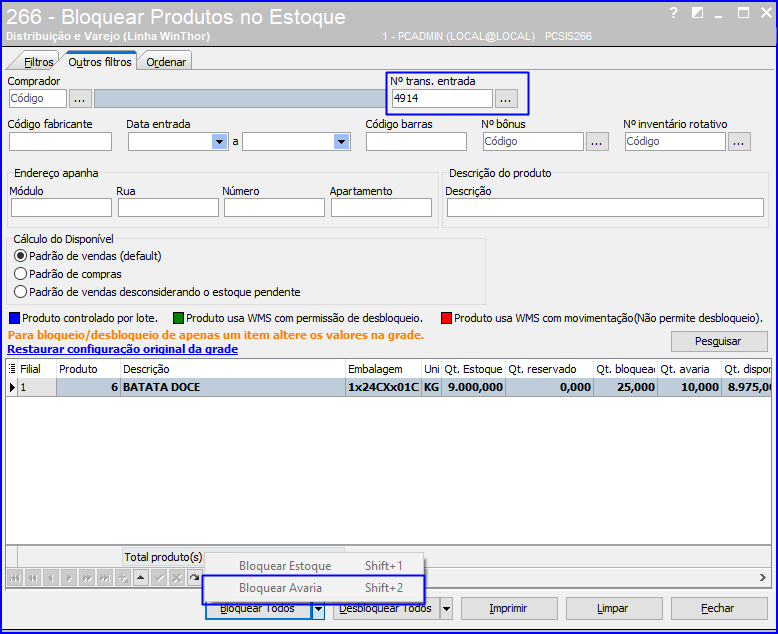Screen dimensions: 778x634
Task: Choose Bloquear Avaria menu entry
Action: [314, 588]
